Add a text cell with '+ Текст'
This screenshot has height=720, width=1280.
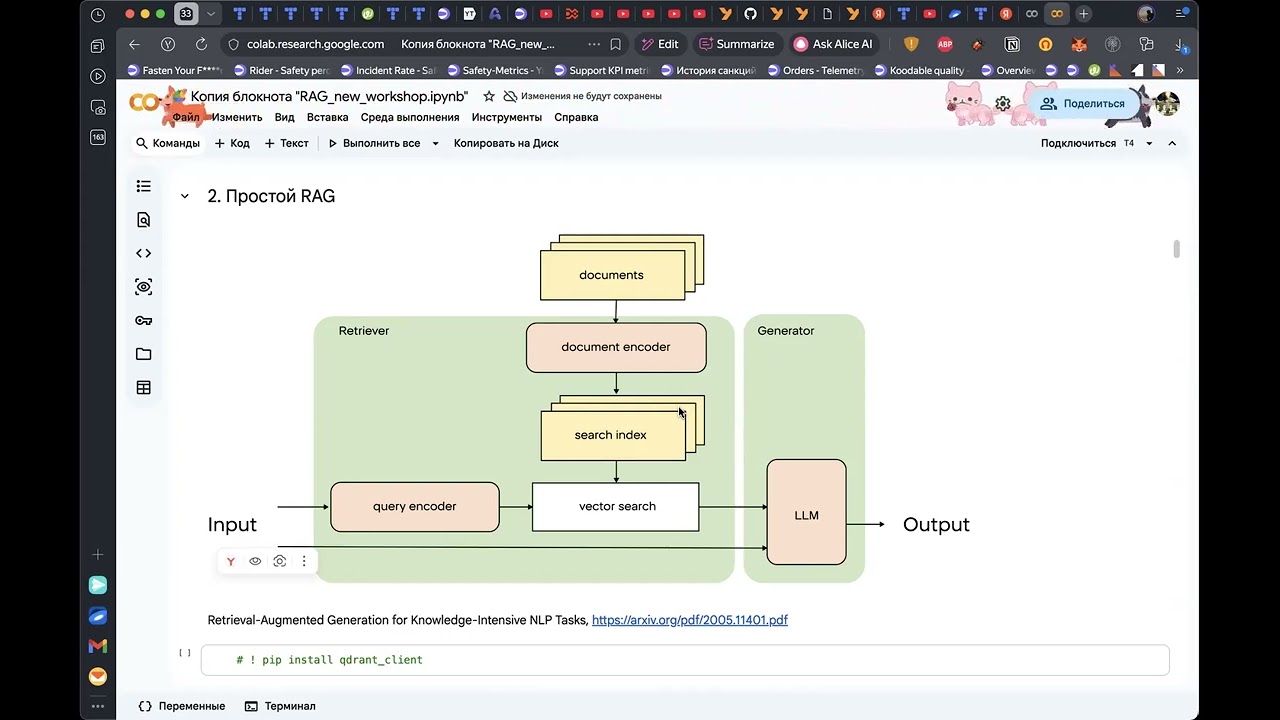click(x=287, y=143)
